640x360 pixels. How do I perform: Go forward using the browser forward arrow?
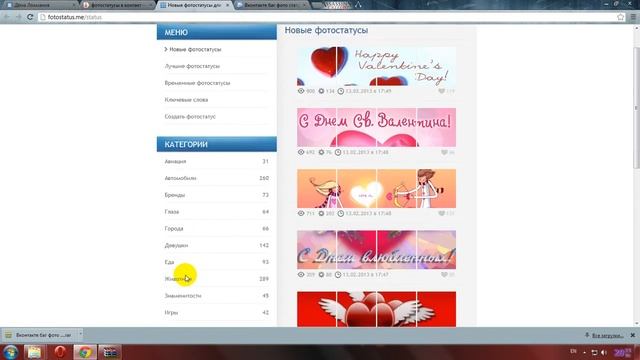tap(18, 17)
